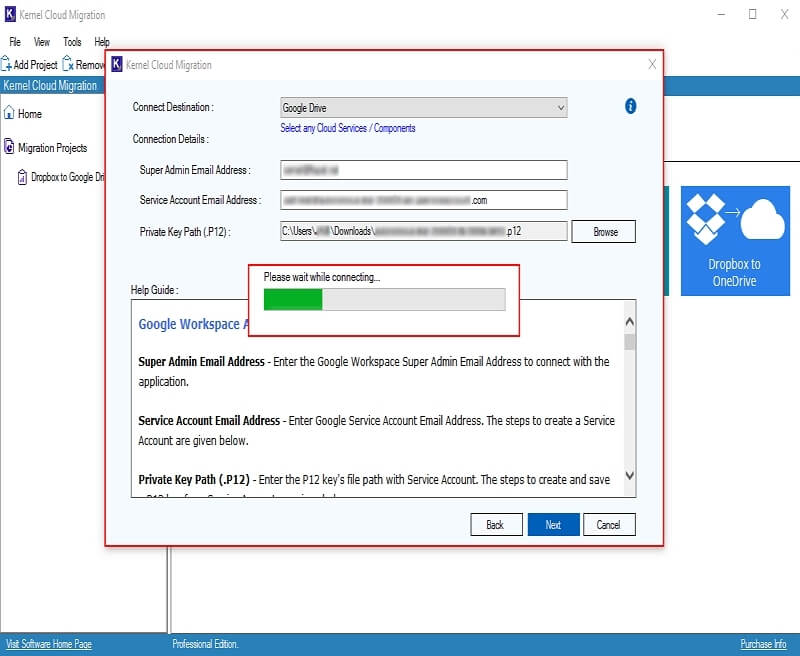Click the 'Please wait while connecting...' text

322,277
